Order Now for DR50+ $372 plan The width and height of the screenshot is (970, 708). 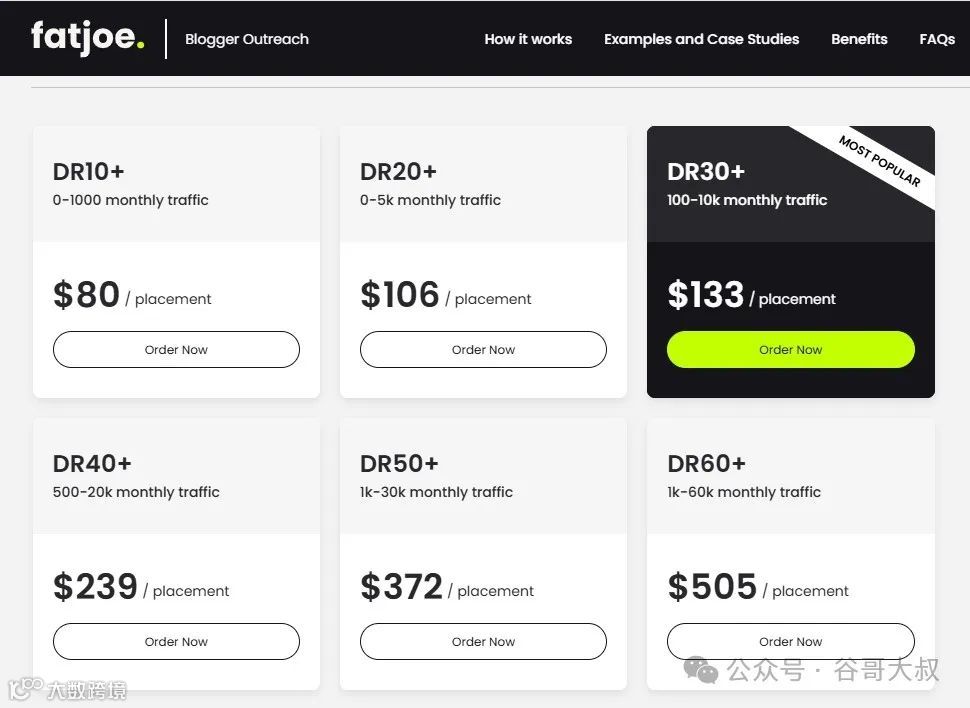pyautogui.click(x=483, y=642)
